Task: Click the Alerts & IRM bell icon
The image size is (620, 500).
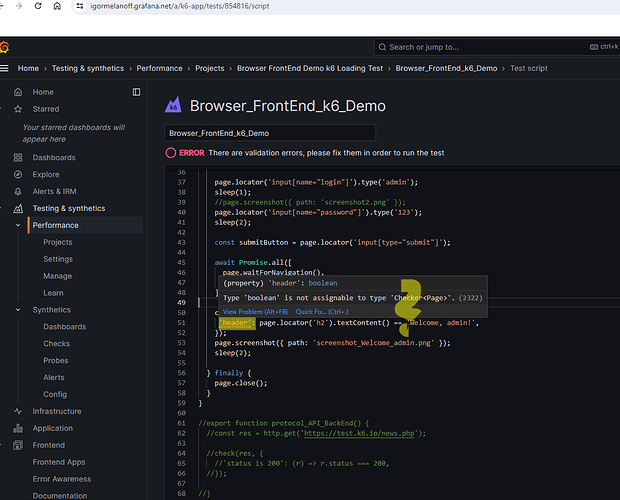Action: click(x=18, y=191)
